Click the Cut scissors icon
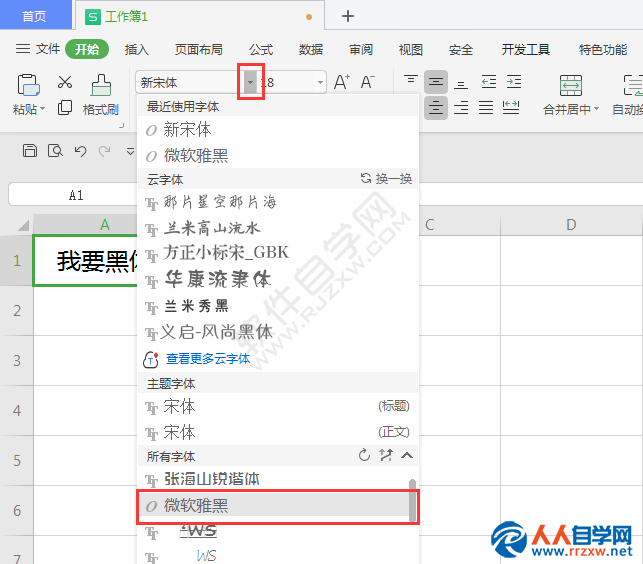The height and width of the screenshot is (564, 643). tap(65, 82)
